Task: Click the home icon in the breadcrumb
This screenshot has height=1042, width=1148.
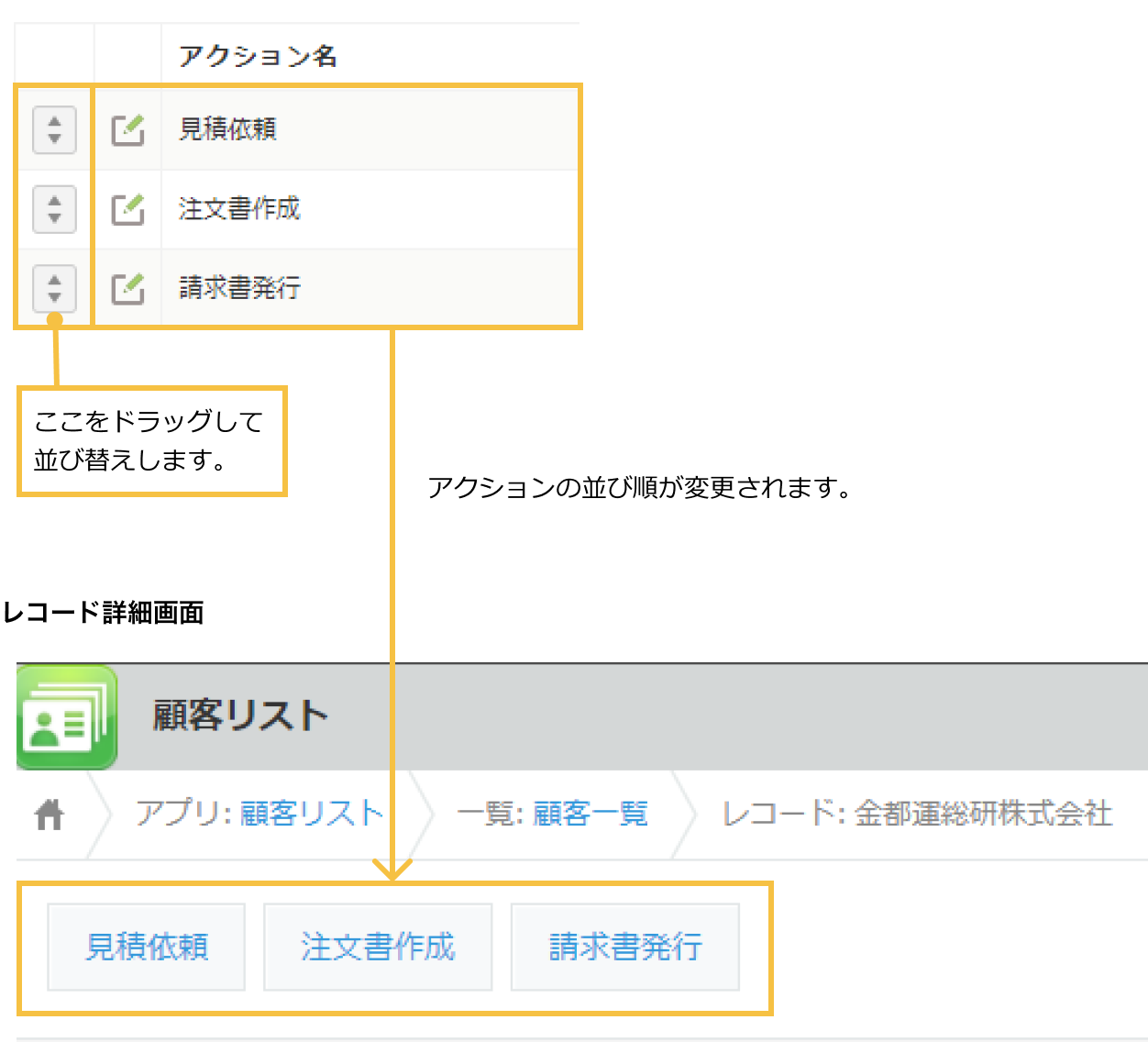Action: [x=50, y=813]
